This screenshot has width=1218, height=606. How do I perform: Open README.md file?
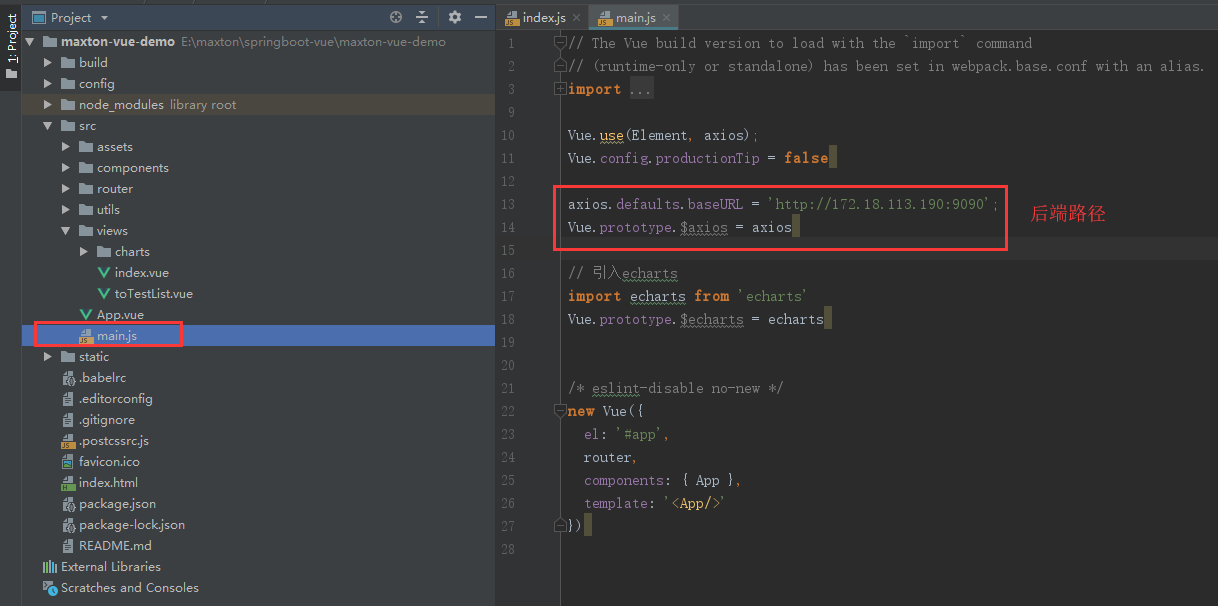[115, 546]
